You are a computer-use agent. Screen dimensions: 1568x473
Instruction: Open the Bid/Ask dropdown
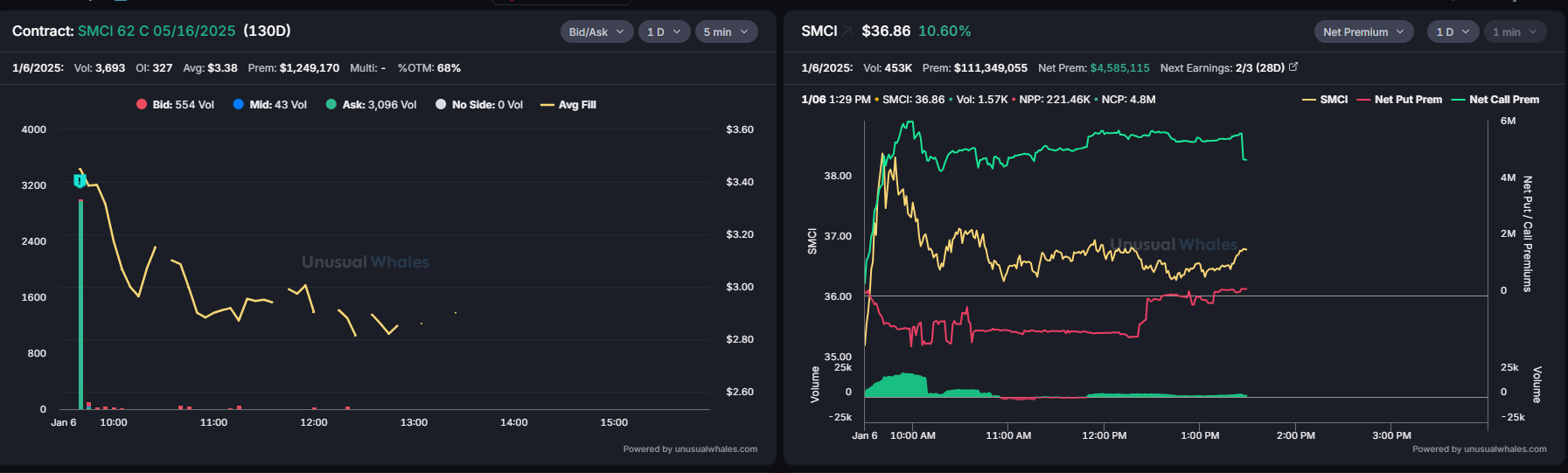596,31
